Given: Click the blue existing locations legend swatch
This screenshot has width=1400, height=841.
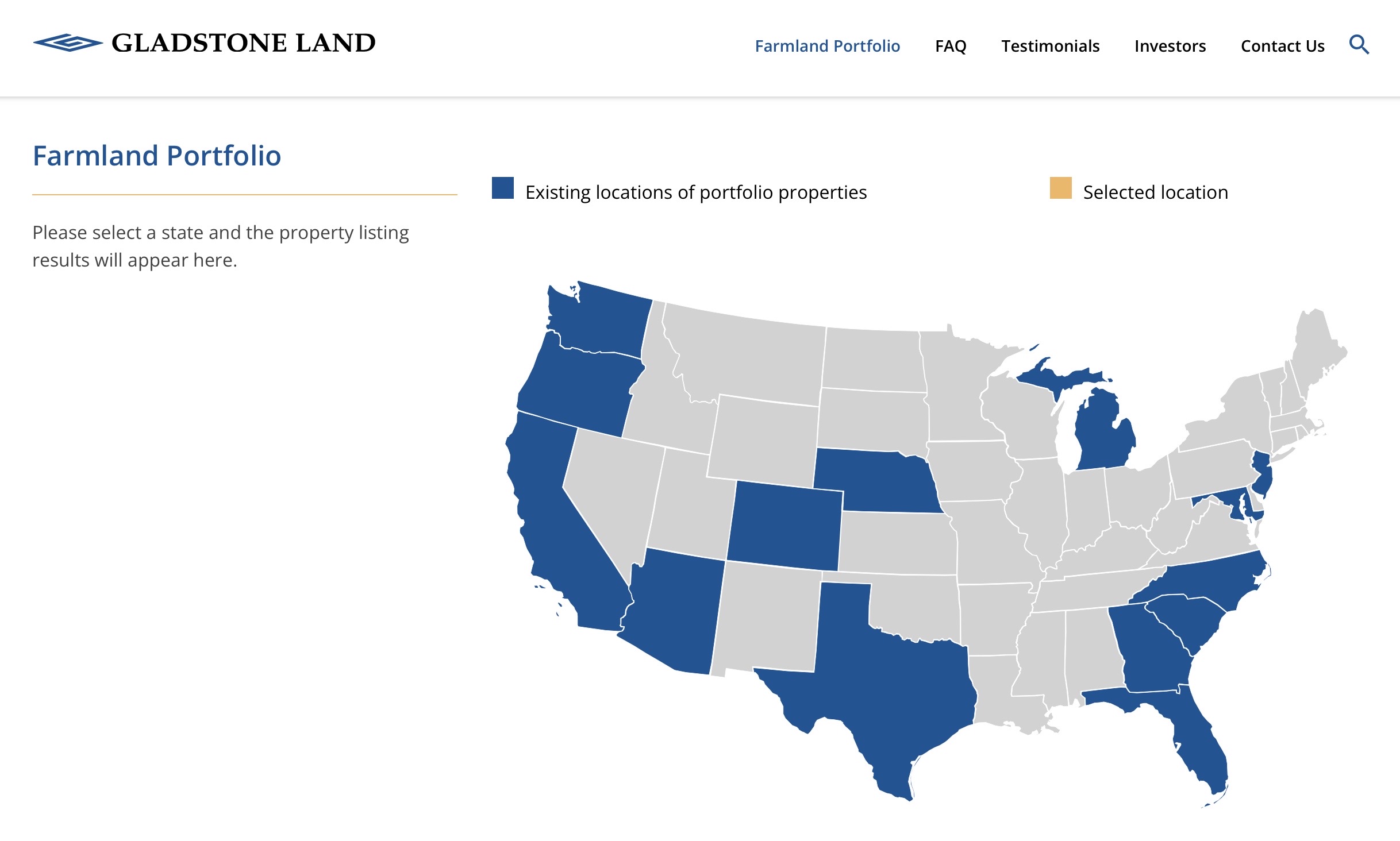Looking at the screenshot, I should (503, 188).
